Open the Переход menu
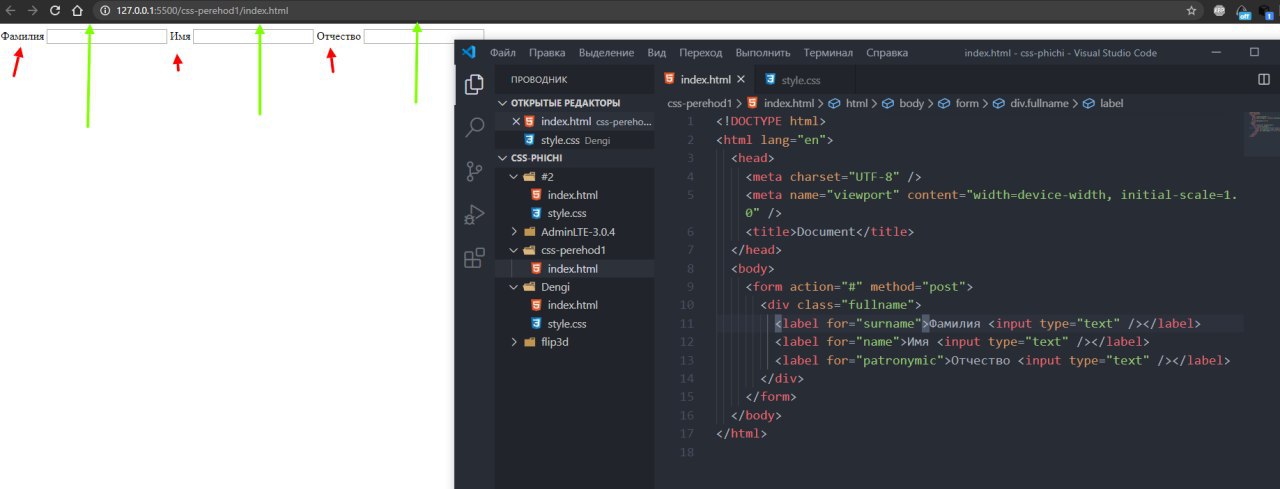Viewport: 1280px width, 489px height. coord(700,53)
